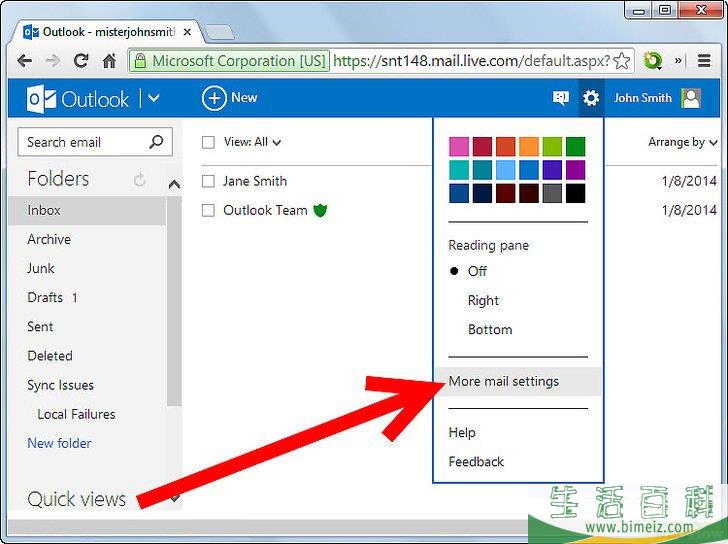
Task: Choose Feedback in settings menu
Action: coord(476,462)
